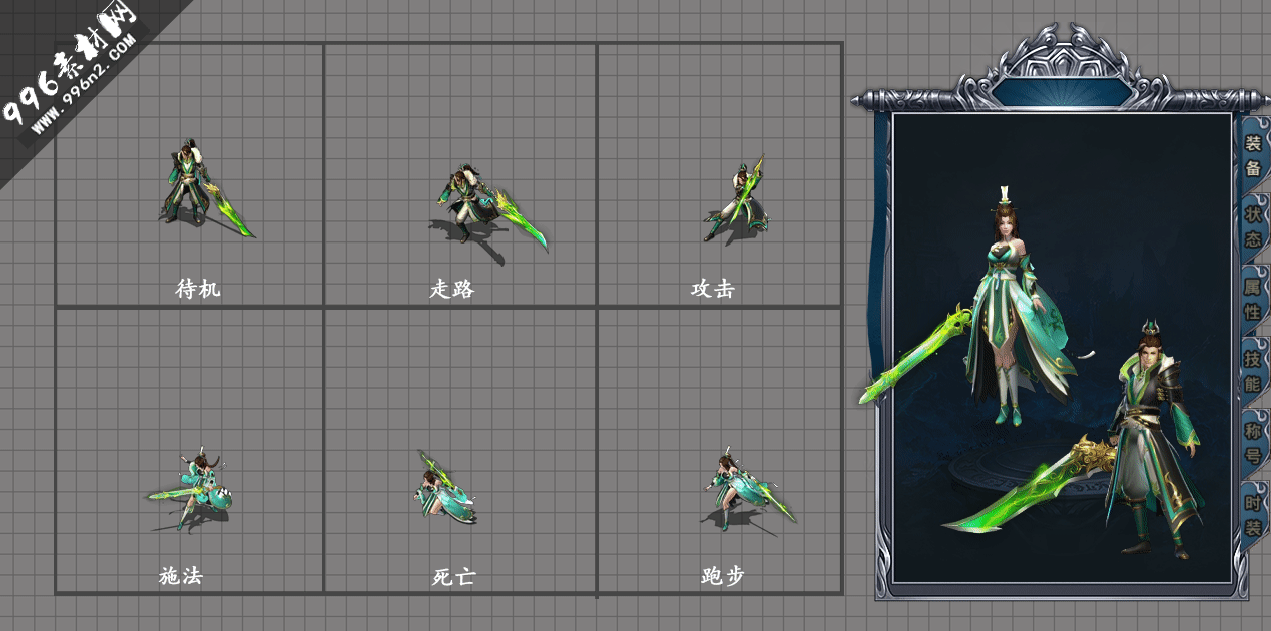Screen dimensions: 1271x631
Task: Select the 跑步 running character sprite
Action: [x=748, y=489]
